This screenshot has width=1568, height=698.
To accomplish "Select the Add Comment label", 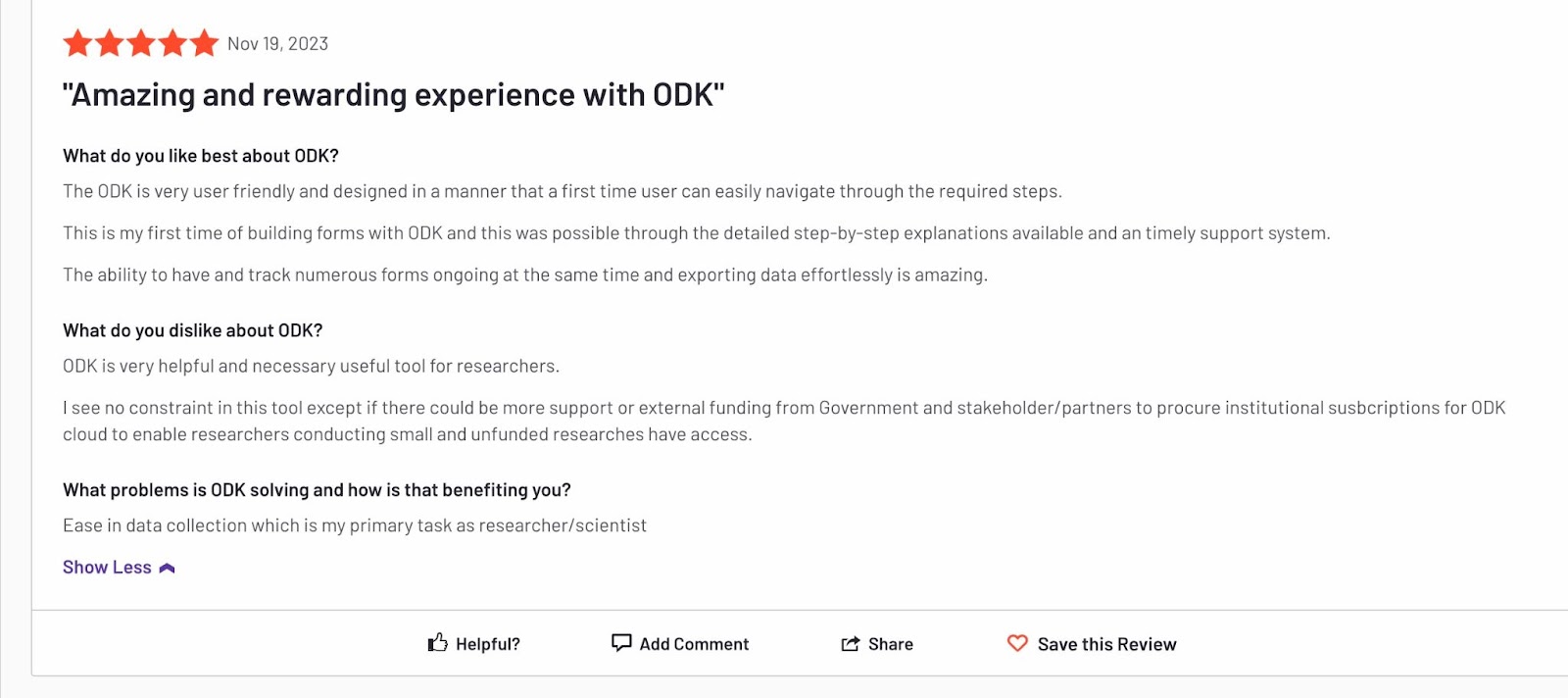I will tap(694, 644).
